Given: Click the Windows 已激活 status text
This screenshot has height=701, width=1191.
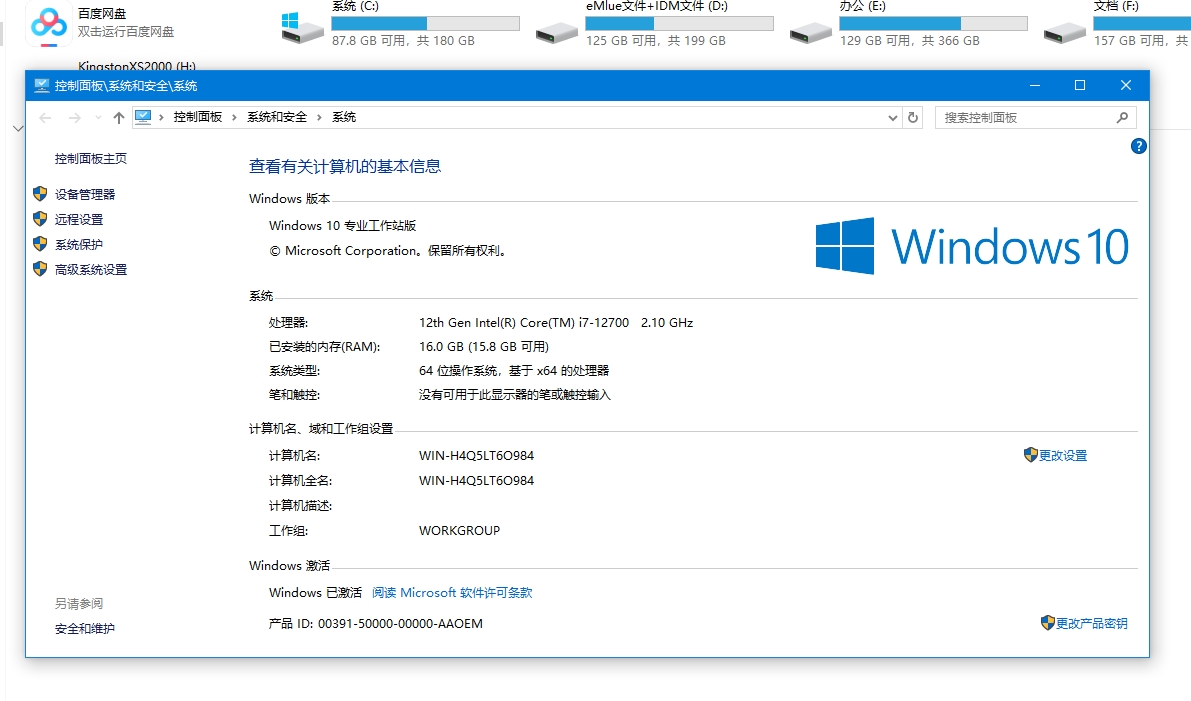Looking at the screenshot, I should point(315,592).
